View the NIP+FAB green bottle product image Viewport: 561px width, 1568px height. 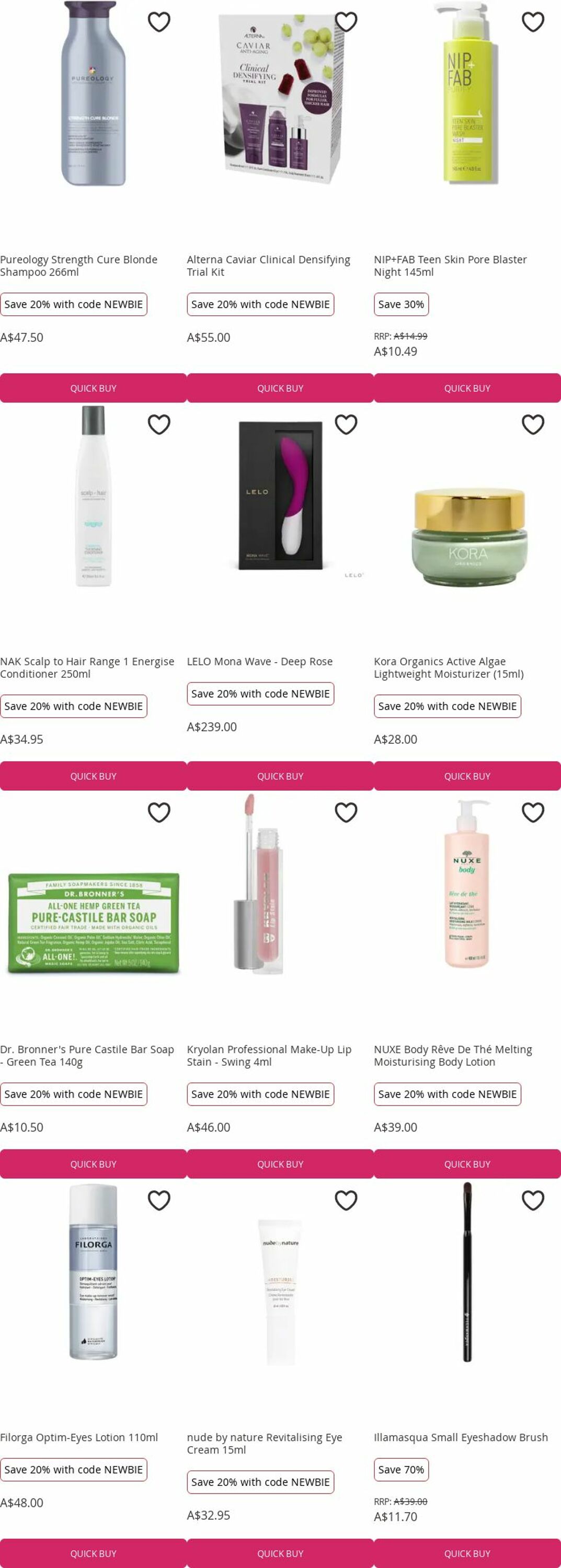click(467, 93)
